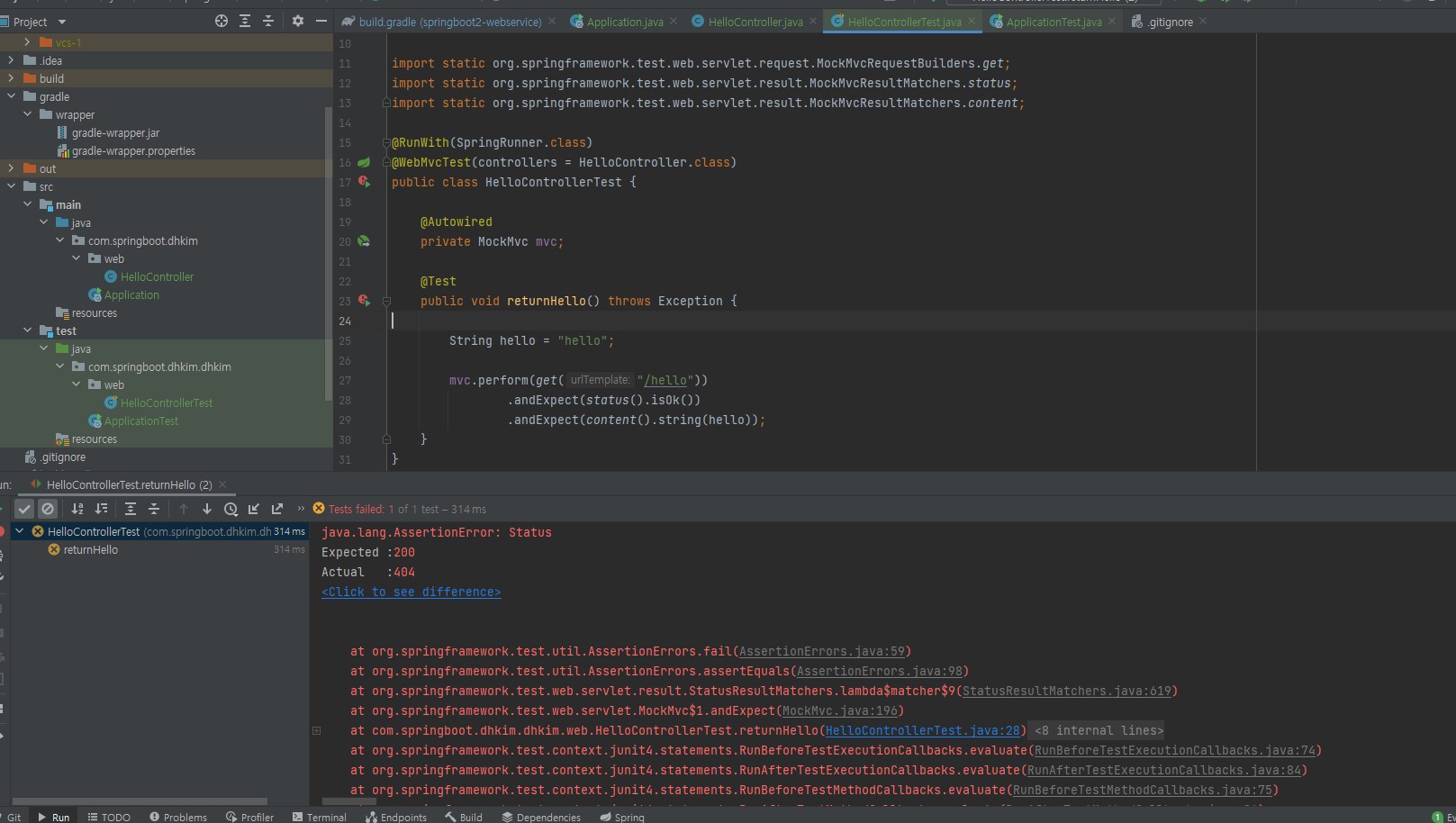This screenshot has height=823, width=1456.
Task: Select returnHello failed test row
Action: click(x=90, y=549)
